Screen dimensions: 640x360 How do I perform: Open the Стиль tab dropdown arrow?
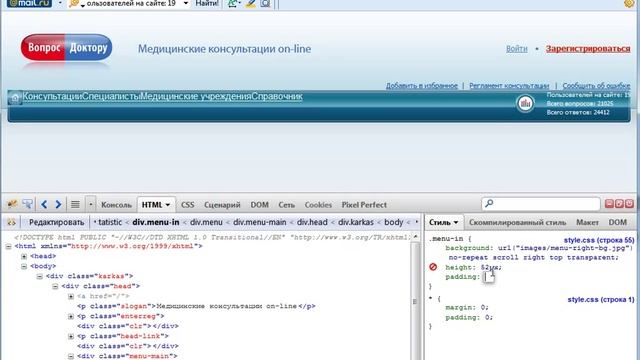456,223
